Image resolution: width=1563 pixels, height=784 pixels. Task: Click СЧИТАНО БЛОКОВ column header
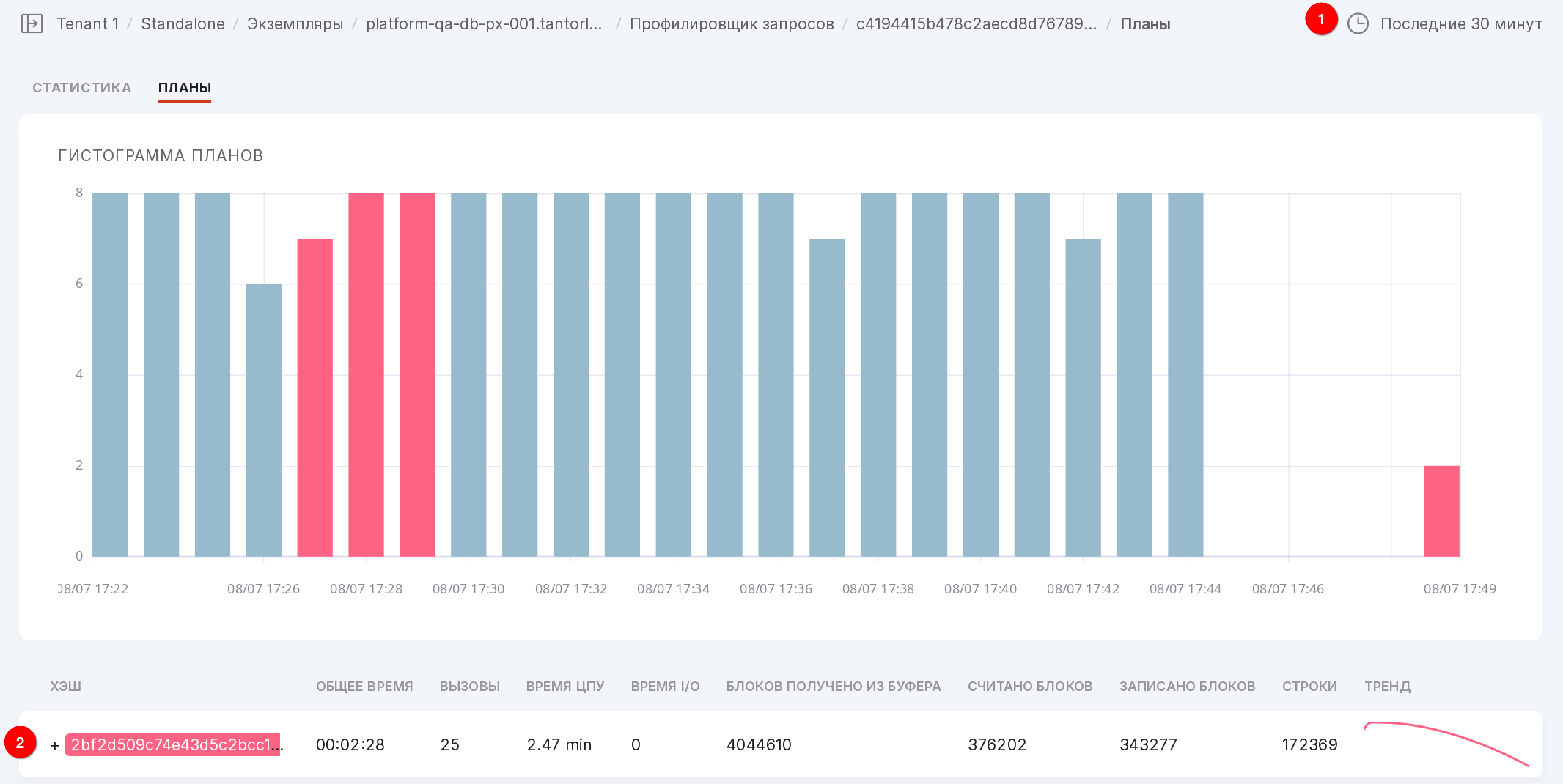click(1030, 686)
